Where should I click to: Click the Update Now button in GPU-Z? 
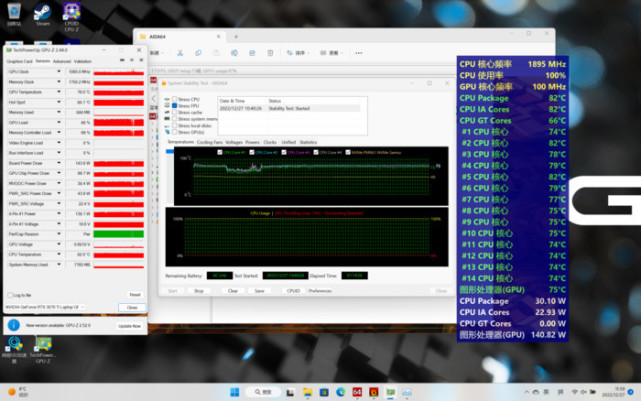[x=130, y=326]
